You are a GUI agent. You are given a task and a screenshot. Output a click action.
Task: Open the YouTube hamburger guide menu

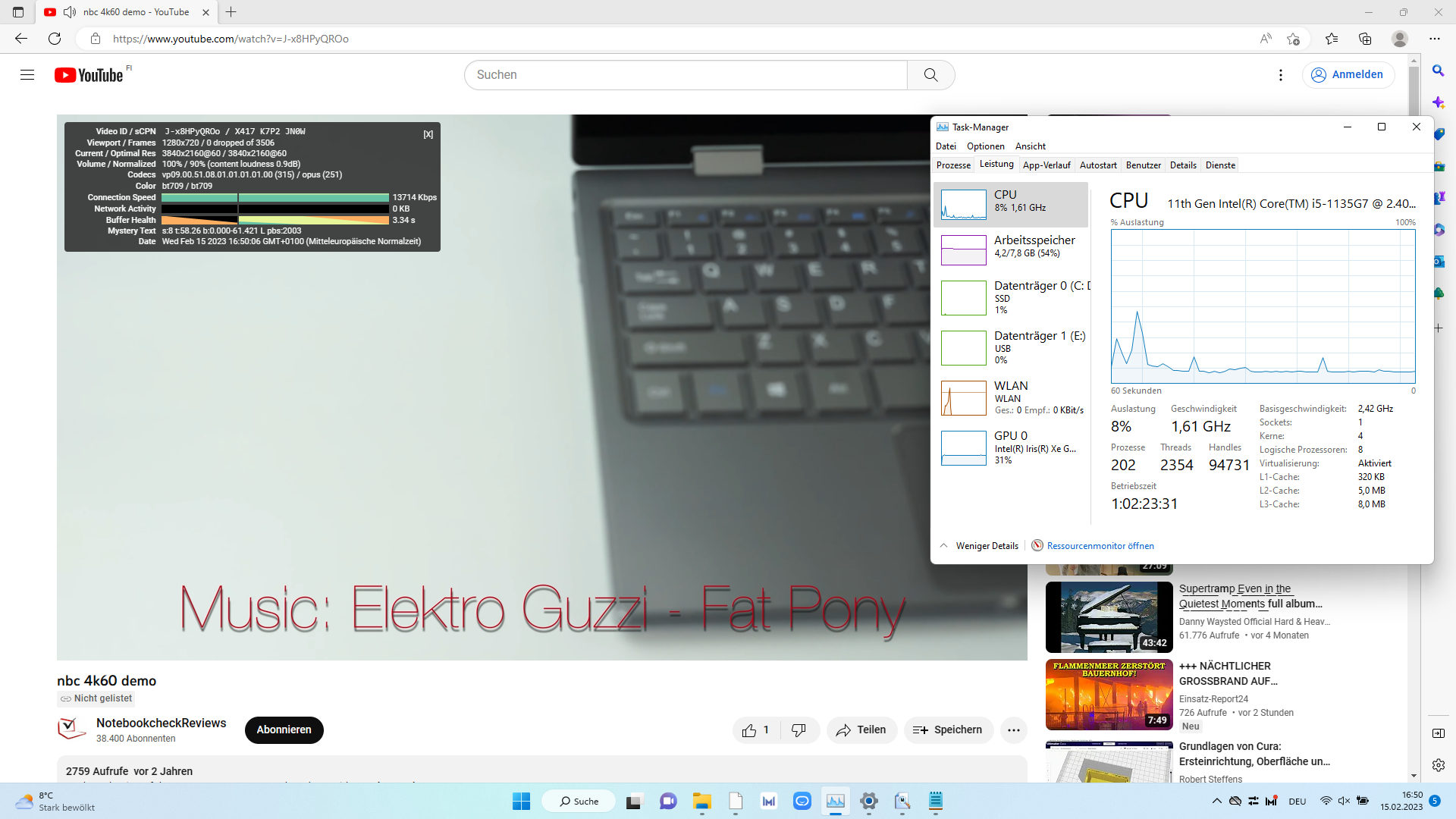27,74
